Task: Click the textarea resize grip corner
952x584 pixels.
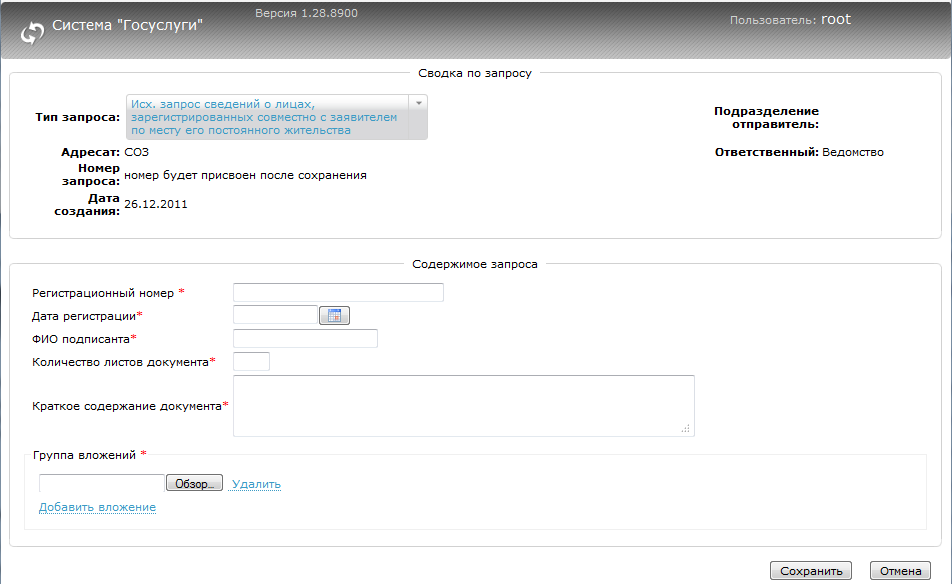Action: [686, 429]
